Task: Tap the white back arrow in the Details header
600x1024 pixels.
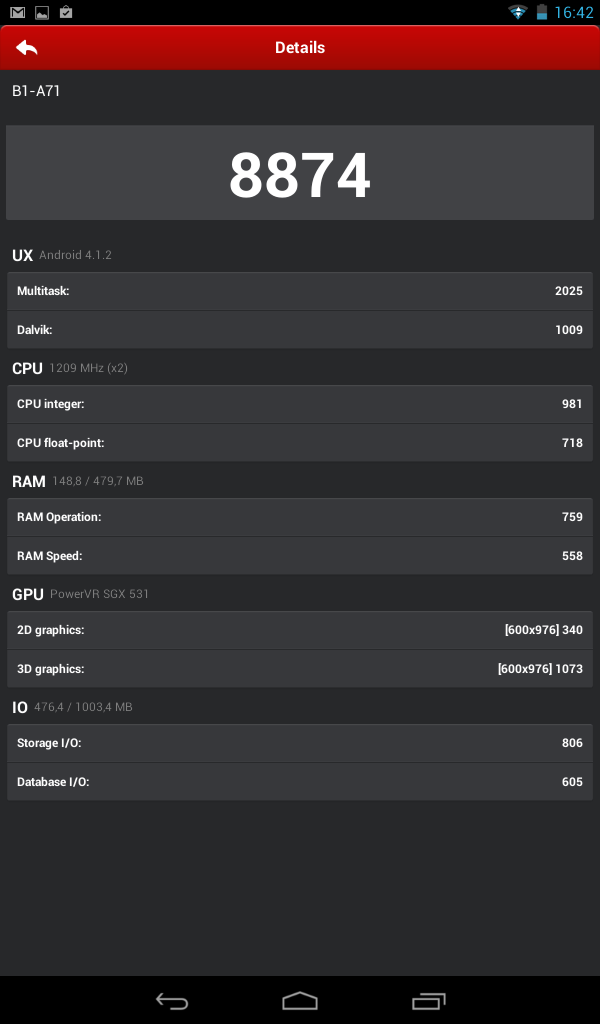Action: (27, 48)
